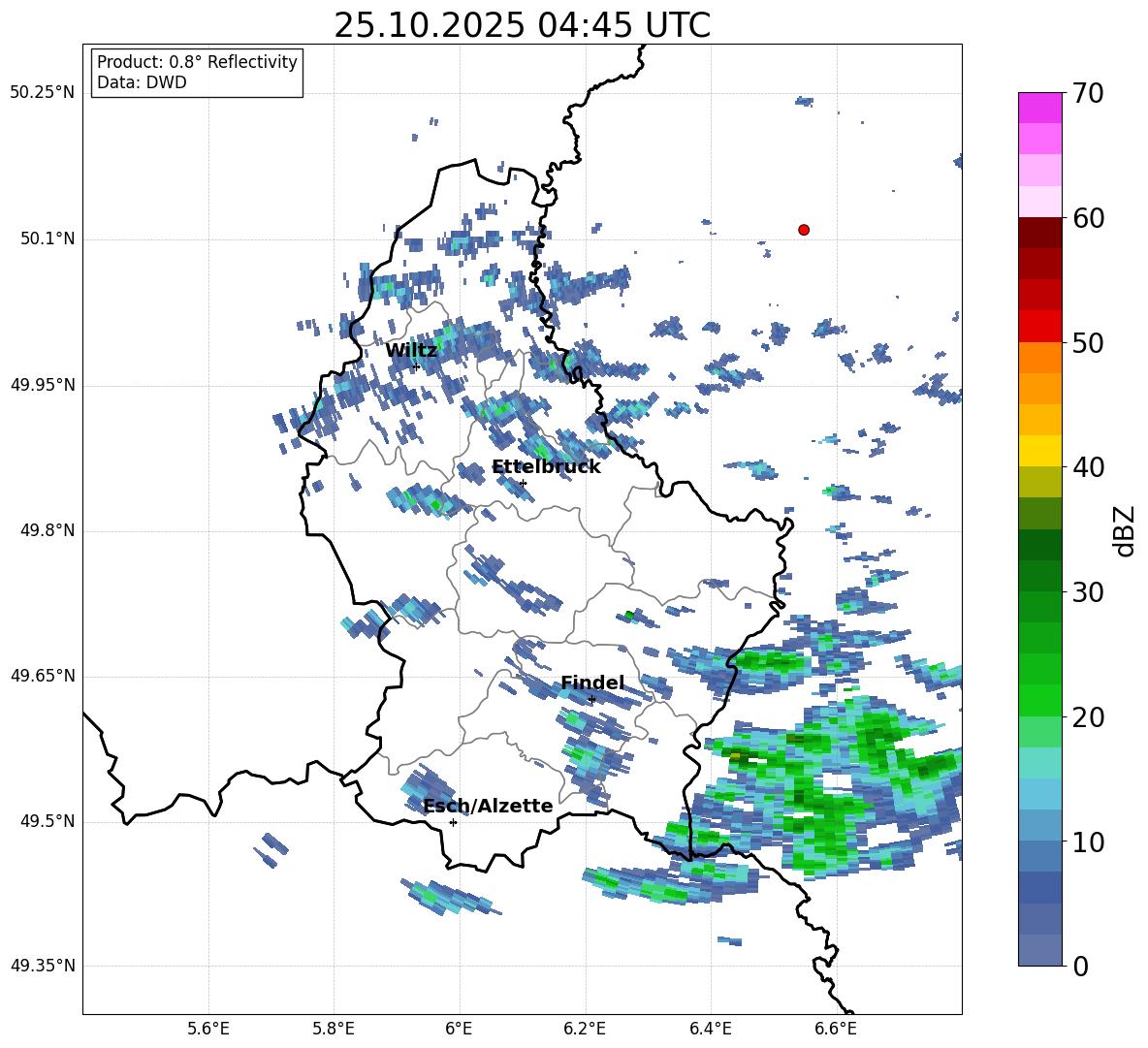Click the colorbar value 0
The image size is (1148, 1048).
pos(1081,966)
